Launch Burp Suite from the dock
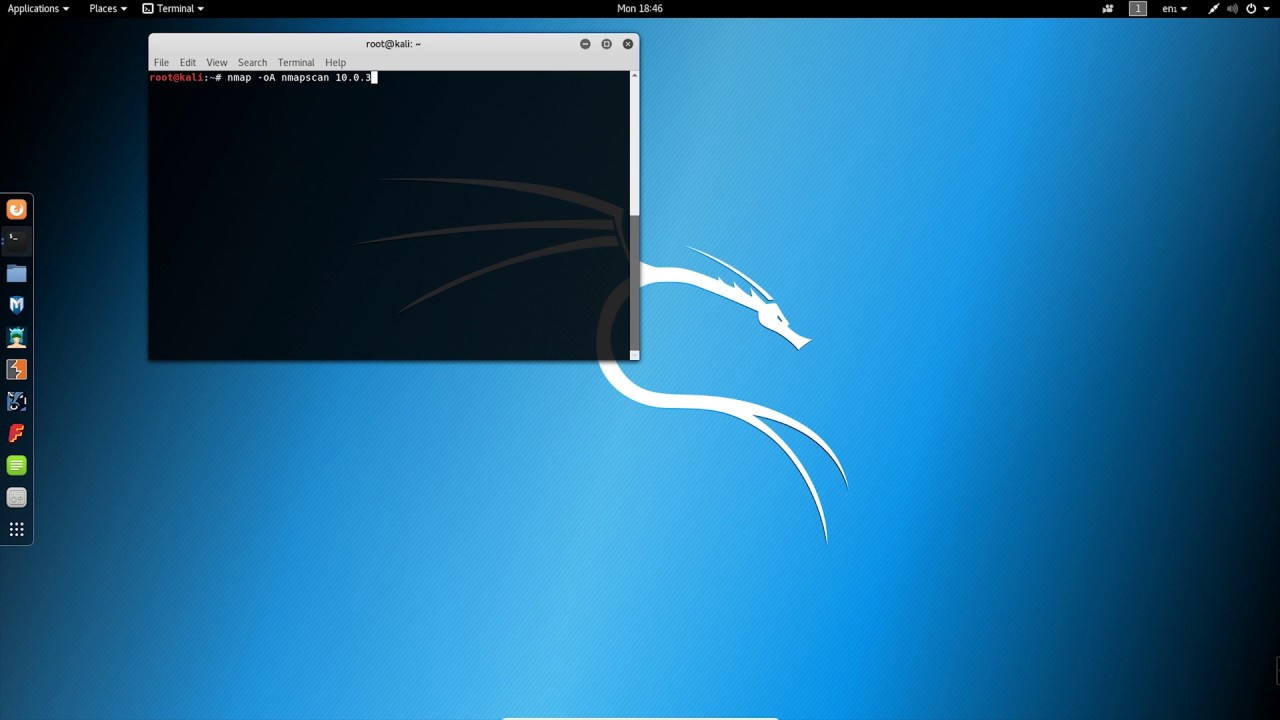Image resolution: width=1280 pixels, height=720 pixels. pos(16,369)
